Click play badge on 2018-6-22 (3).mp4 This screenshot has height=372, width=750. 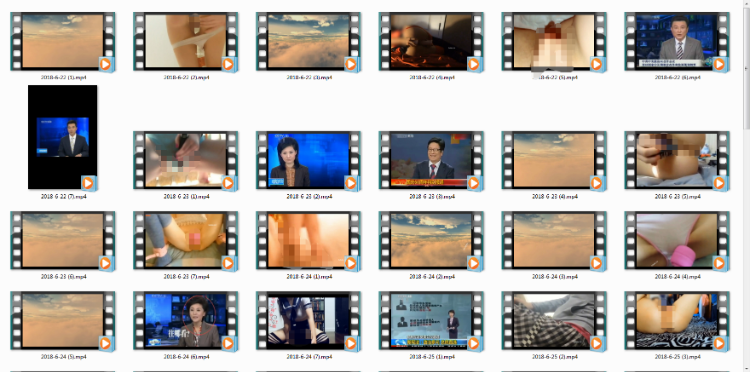click(351, 64)
